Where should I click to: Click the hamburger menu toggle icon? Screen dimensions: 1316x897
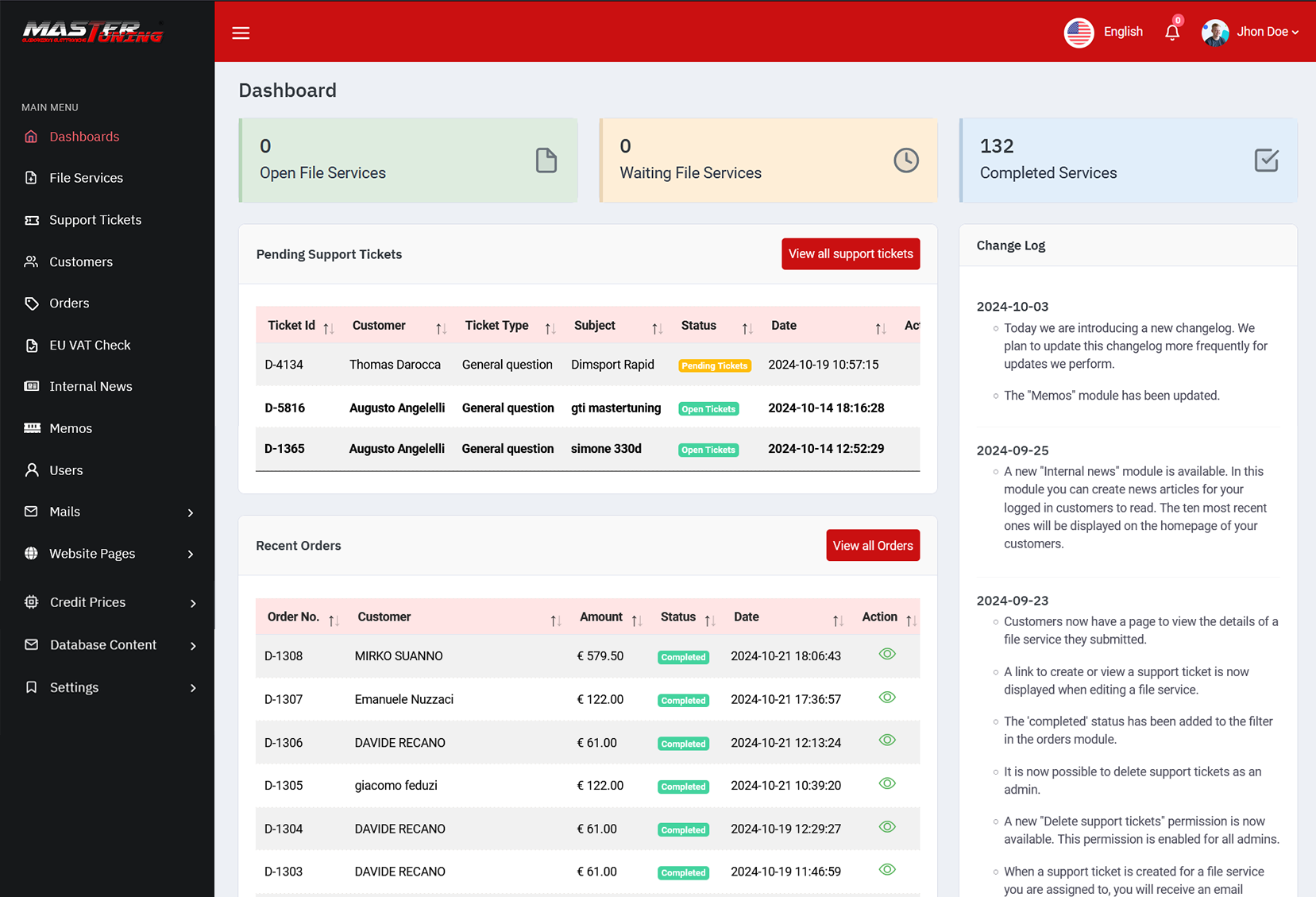241,33
